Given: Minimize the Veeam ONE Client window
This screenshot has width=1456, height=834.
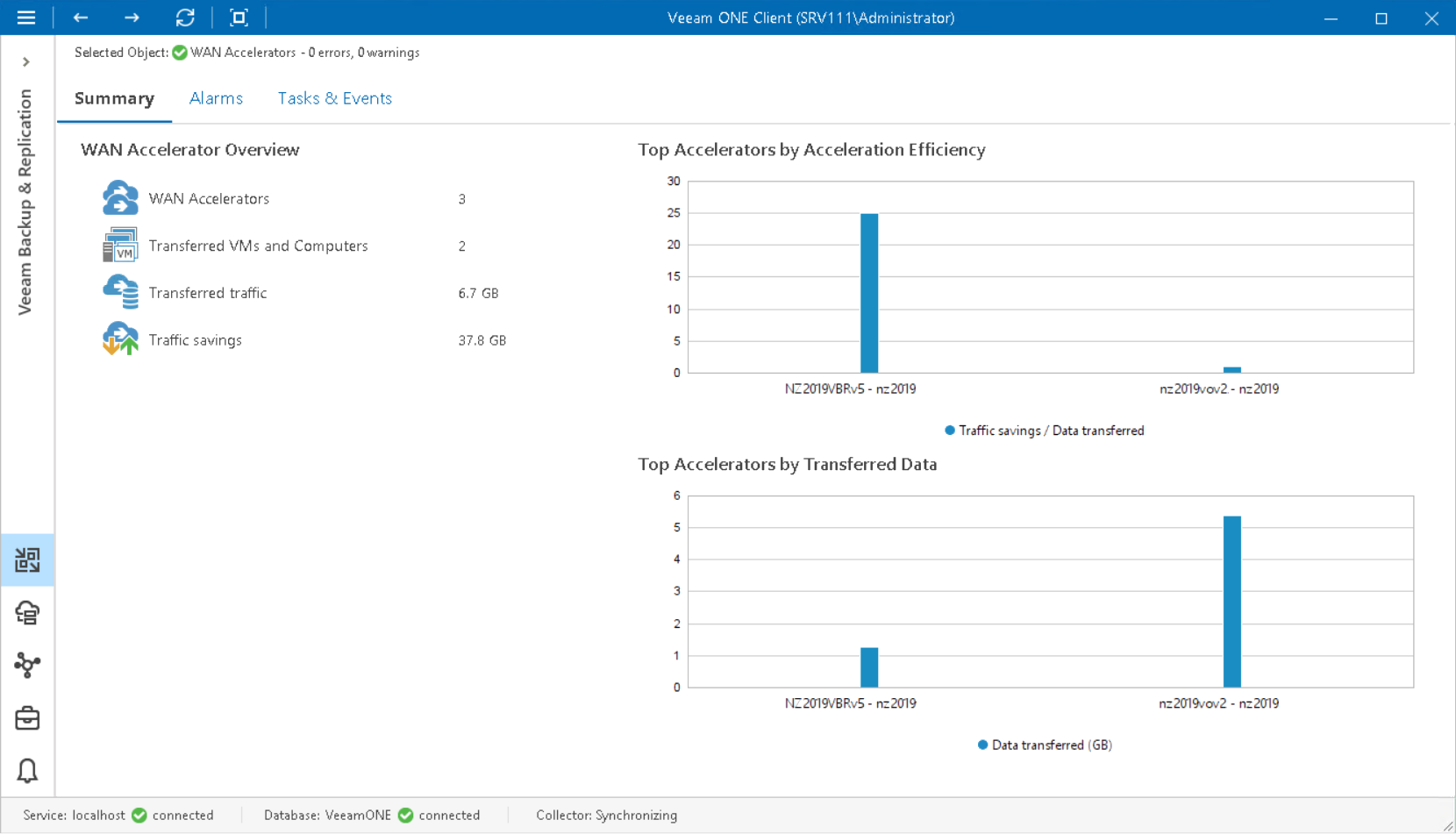Looking at the screenshot, I should [x=1331, y=18].
